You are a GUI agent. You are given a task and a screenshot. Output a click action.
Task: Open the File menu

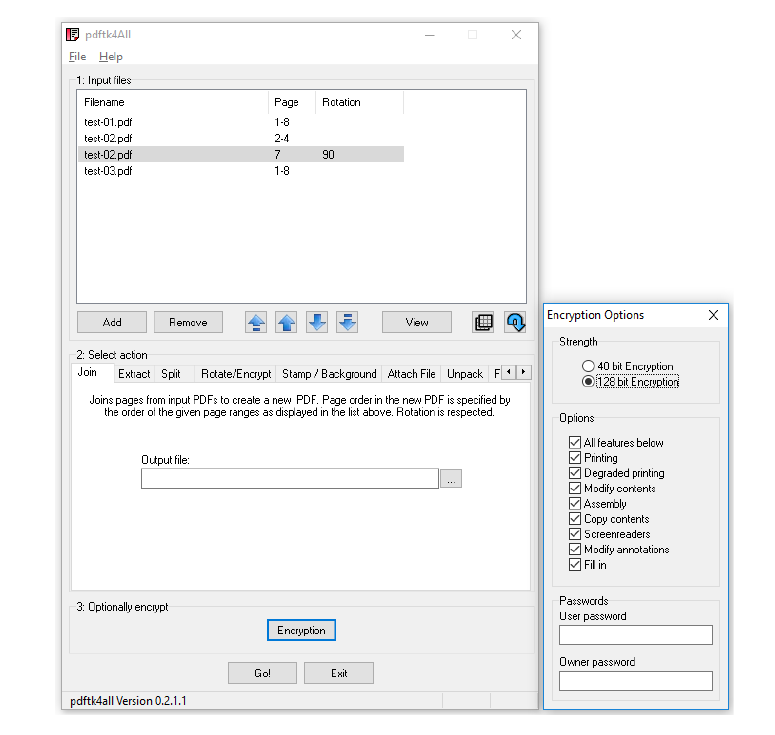coord(77,56)
